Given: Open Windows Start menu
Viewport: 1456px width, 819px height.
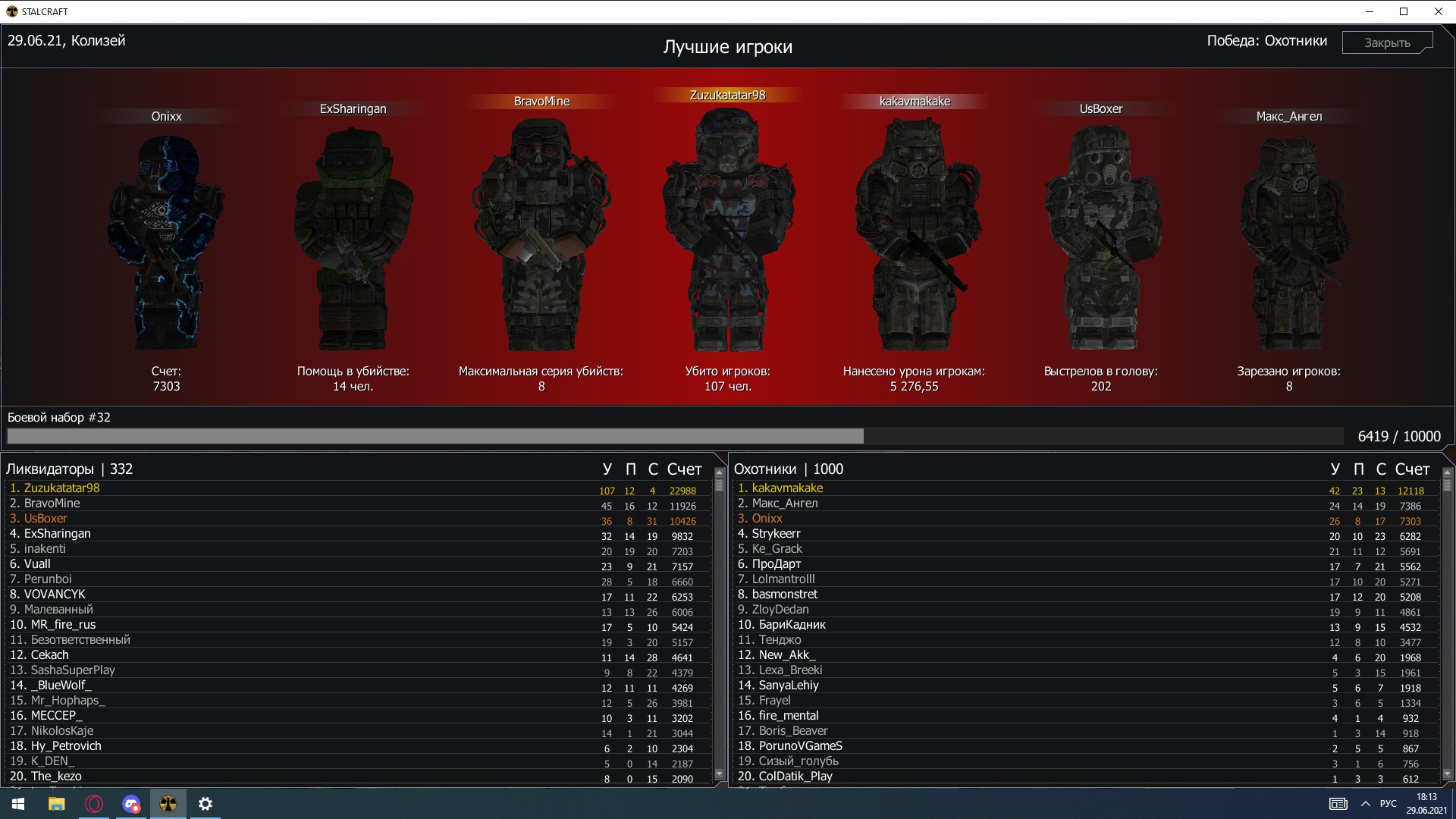Looking at the screenshot, I should point(18,804).
